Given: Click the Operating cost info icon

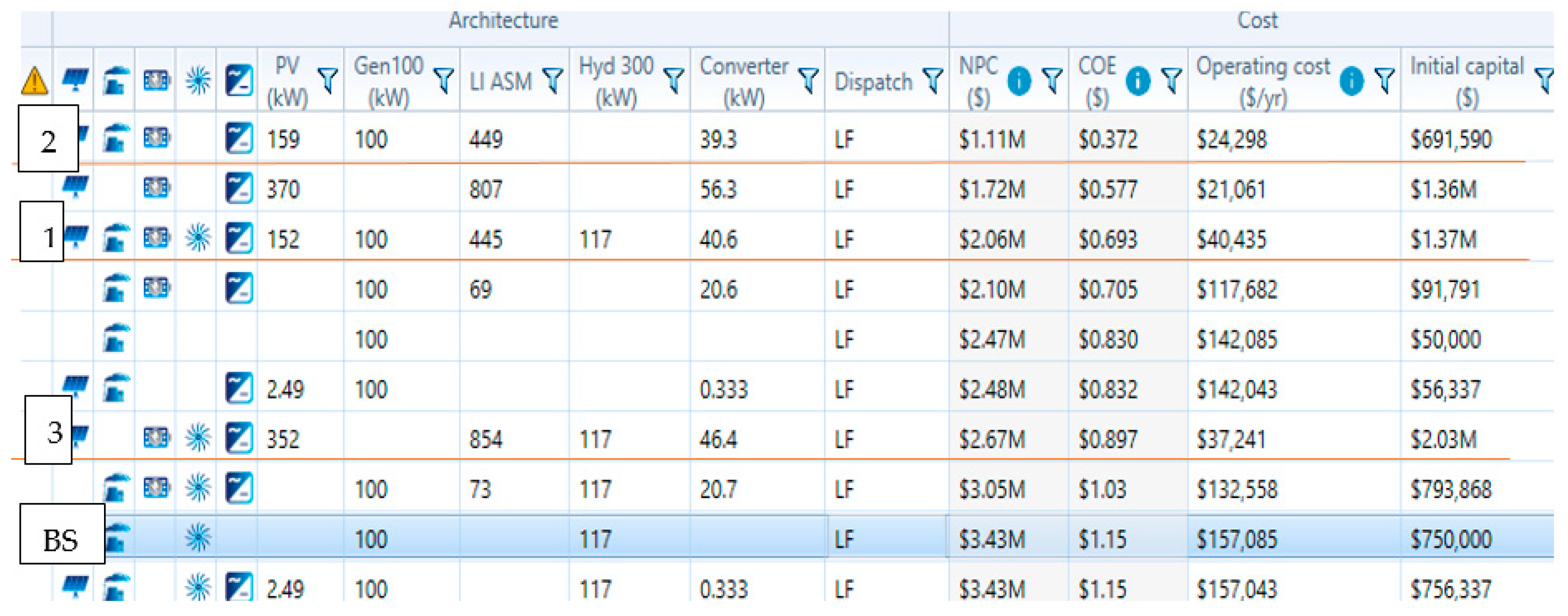Looking at the screenshot, I should click(1351, 81).
